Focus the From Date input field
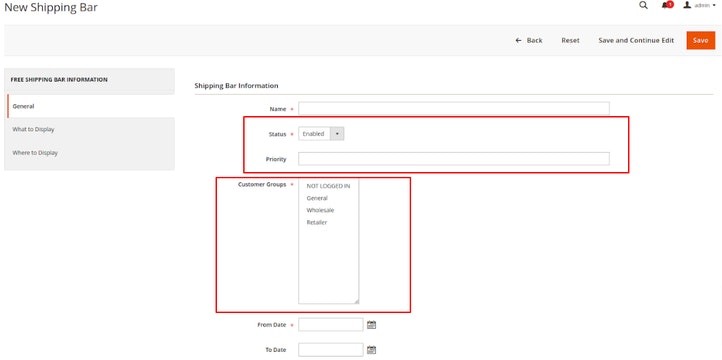Screen dimensions: 722x360 coord(331,325)
